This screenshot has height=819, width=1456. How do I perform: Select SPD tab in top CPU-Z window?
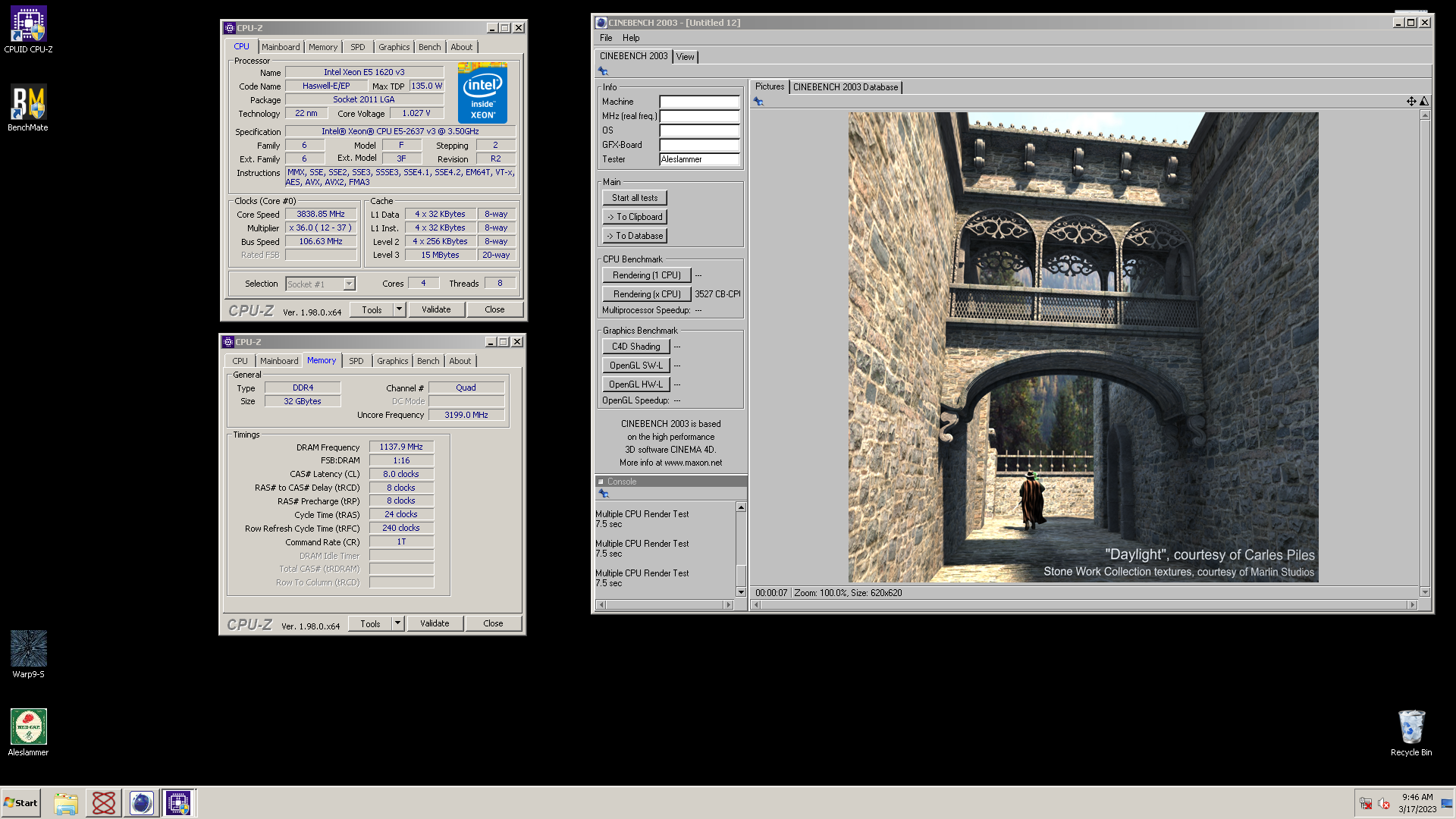pos(358,47)
